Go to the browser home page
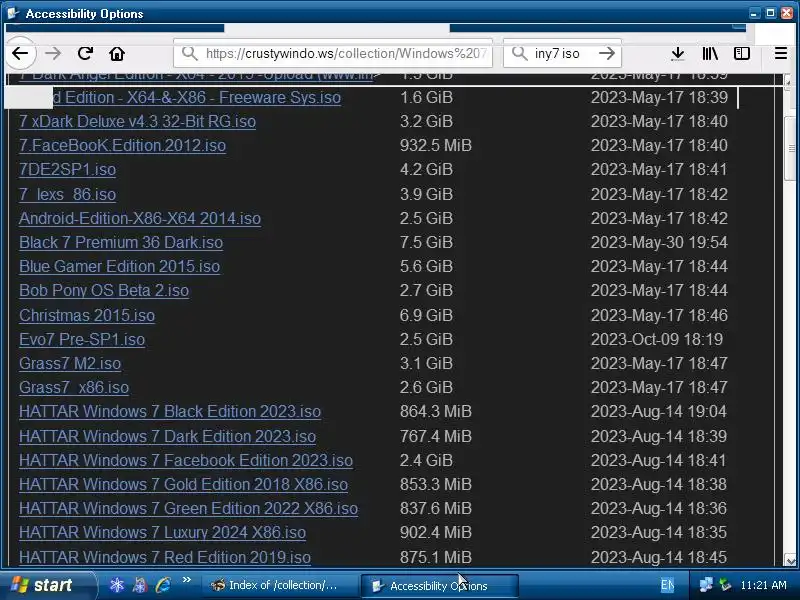800x600 pixels. click(117, 53)
